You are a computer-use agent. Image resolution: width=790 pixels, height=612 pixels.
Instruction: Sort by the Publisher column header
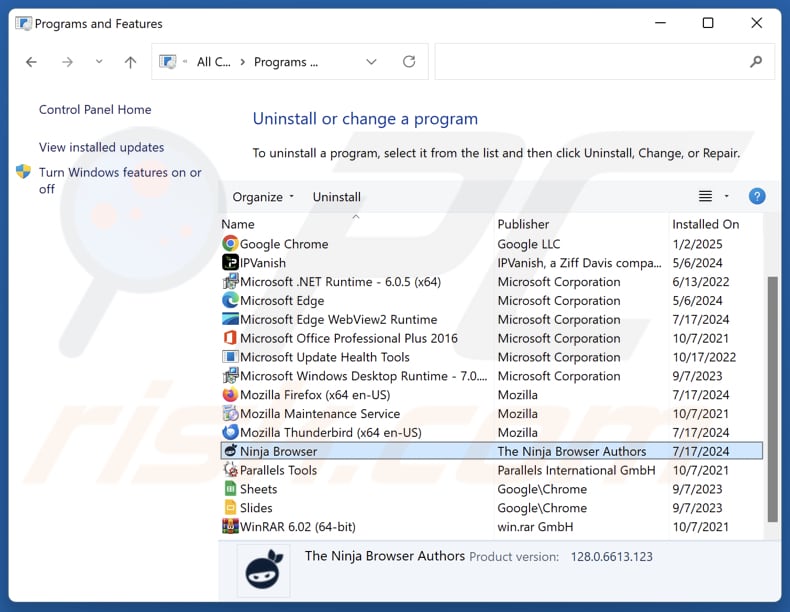(523, 224)
